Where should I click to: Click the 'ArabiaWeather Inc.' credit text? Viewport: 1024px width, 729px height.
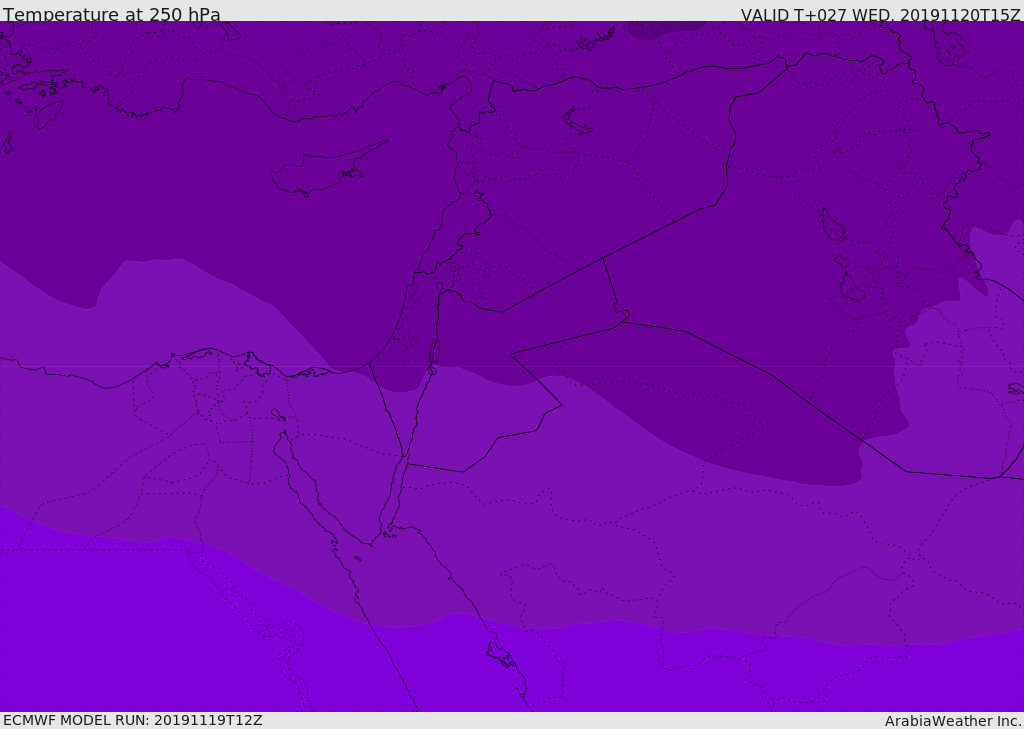point(953,721)
